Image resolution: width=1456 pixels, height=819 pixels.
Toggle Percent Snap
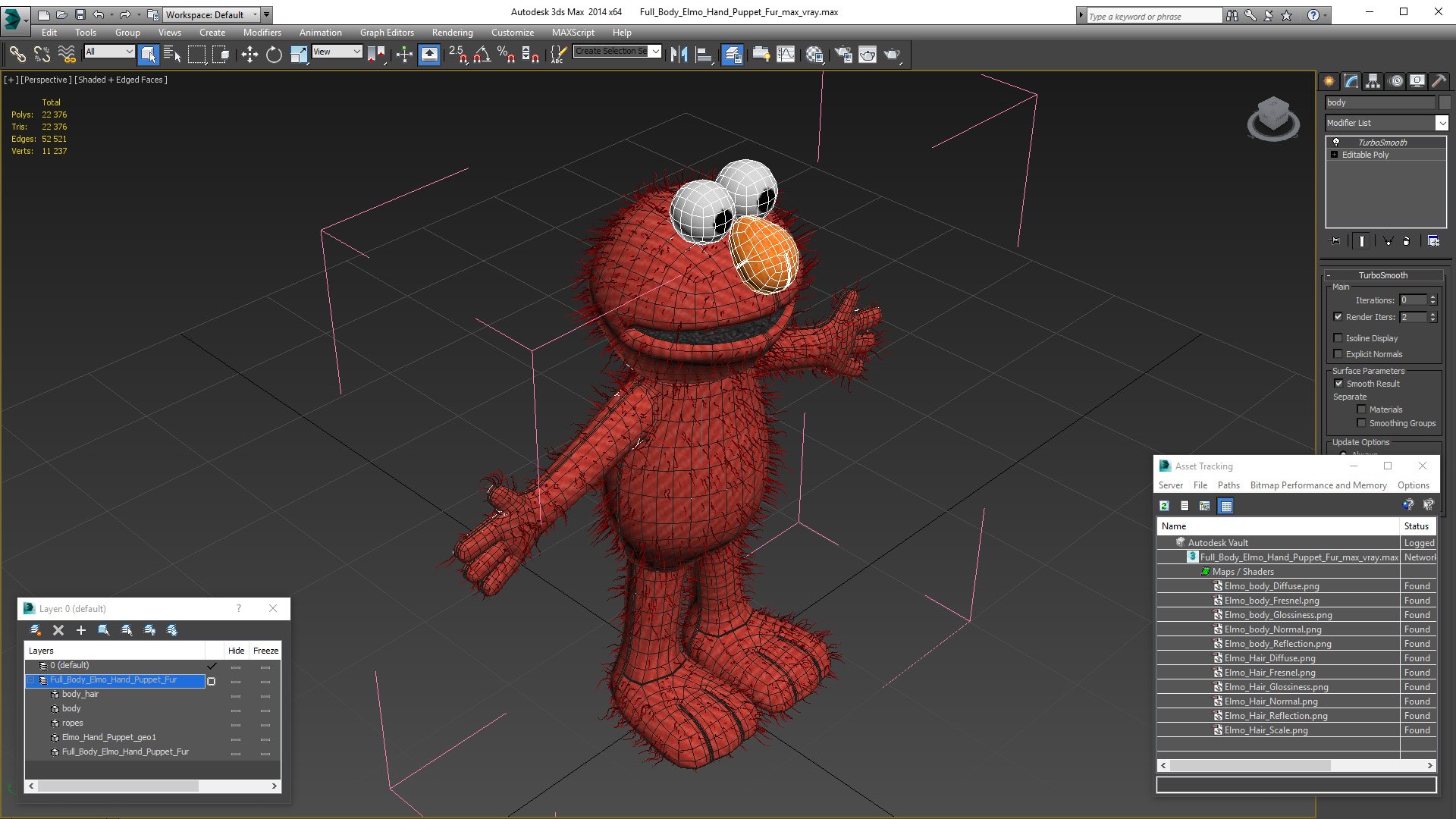(506, 54)
